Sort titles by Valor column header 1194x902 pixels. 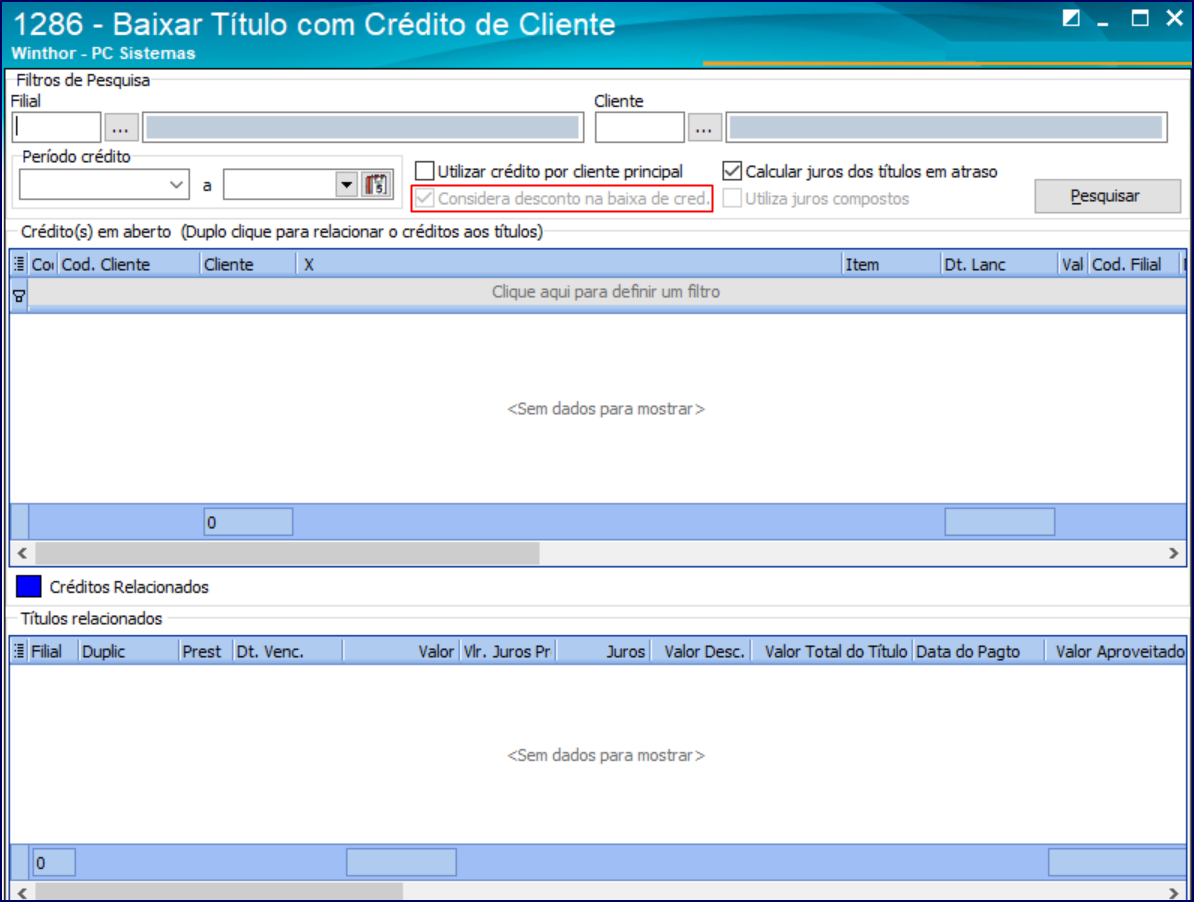coord(401,652)
